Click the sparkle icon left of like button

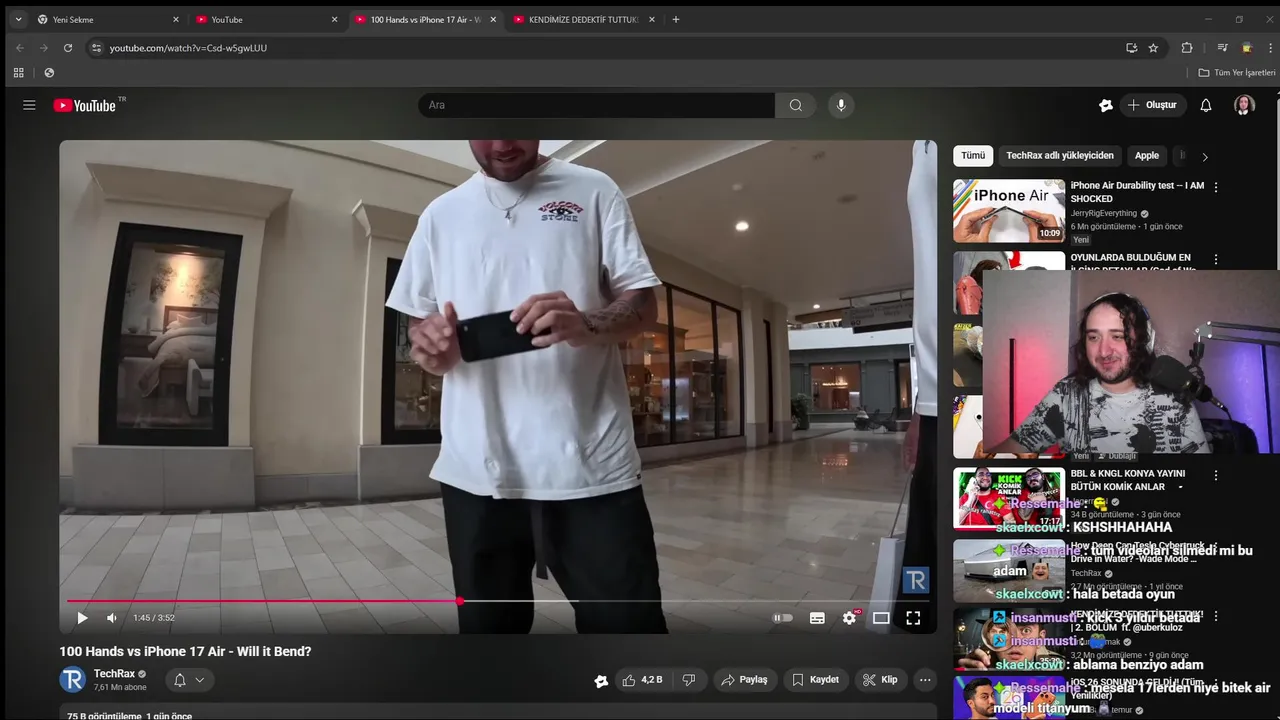[601, 681]
